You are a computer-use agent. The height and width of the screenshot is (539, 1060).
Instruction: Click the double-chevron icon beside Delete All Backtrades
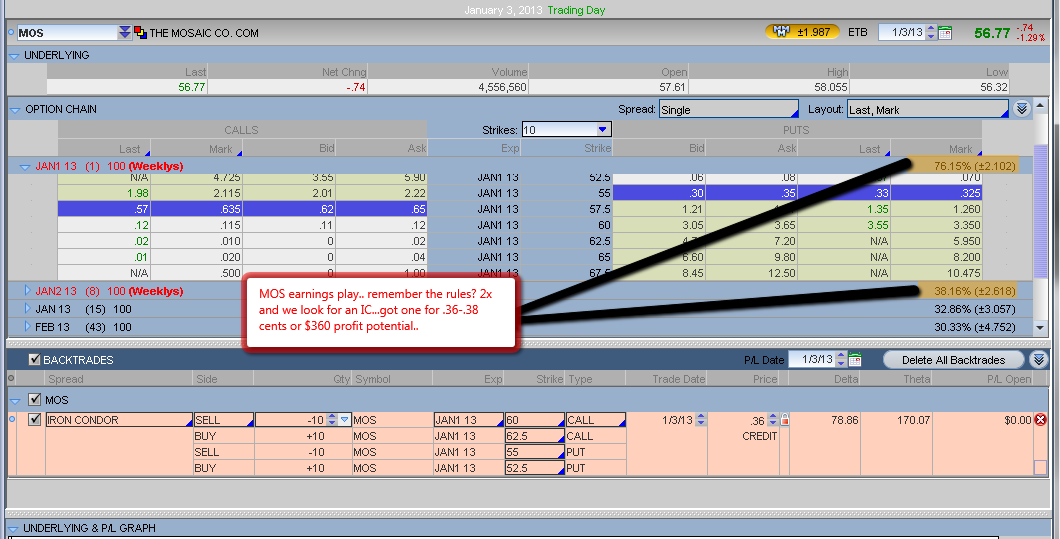coord(1039,360)
